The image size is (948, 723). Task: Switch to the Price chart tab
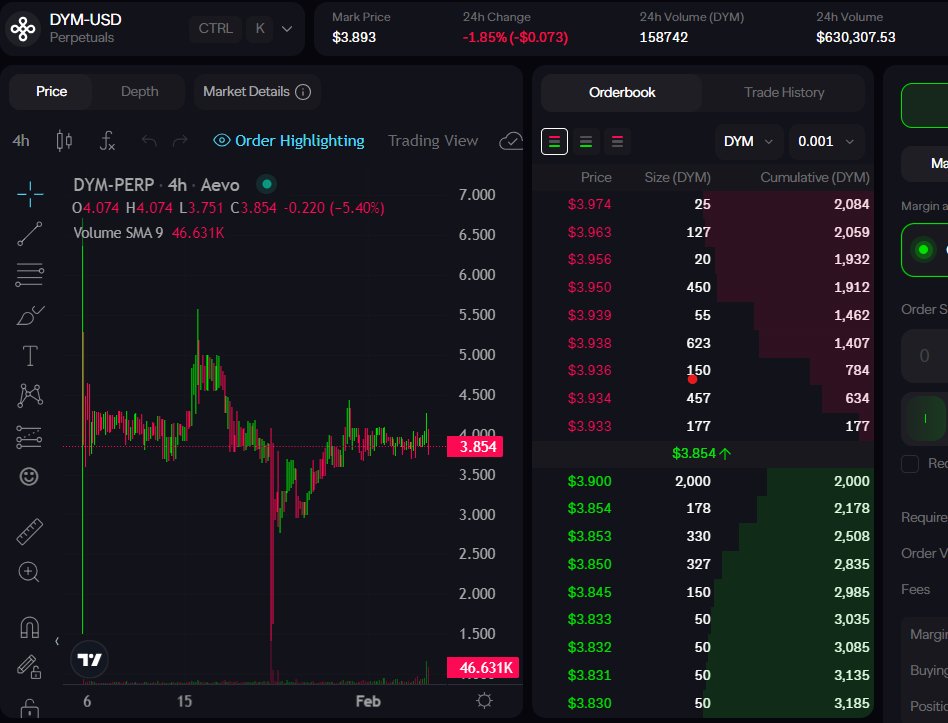pyautogui.click(x=51, y=92)
